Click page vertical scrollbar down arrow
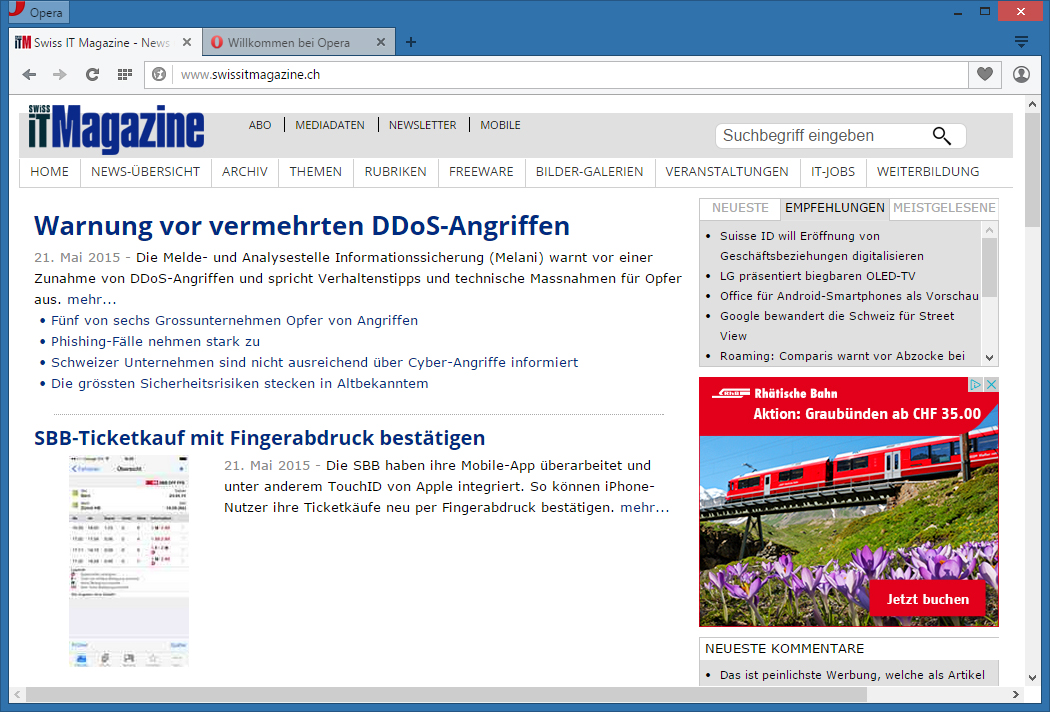Viewport: 1050px width, 712px height. click(1032, 678)
